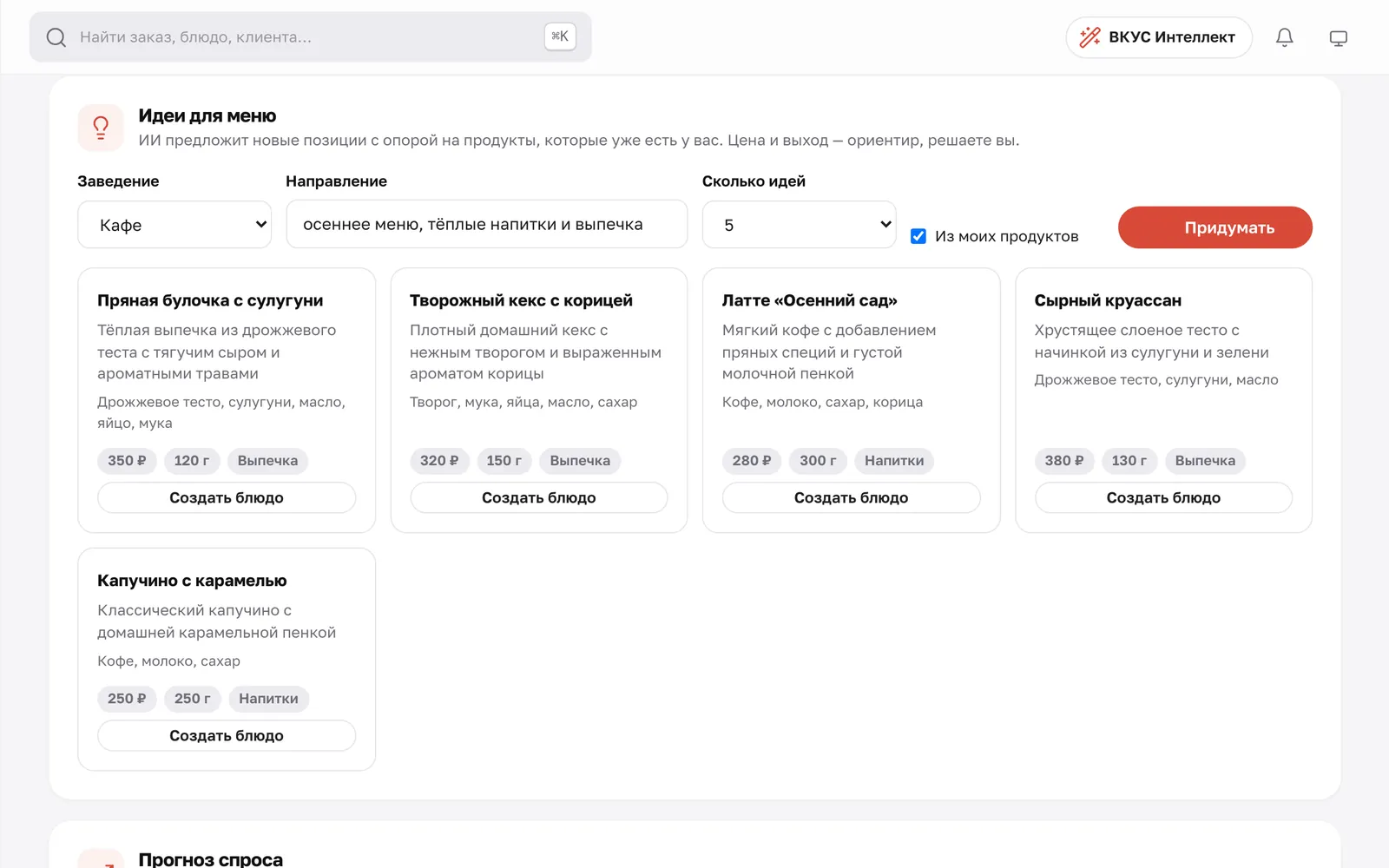Open the ВКУС Интеллект assistant
The image size is (1389, 868).
pyautogui.click(x=1159, y=37)
